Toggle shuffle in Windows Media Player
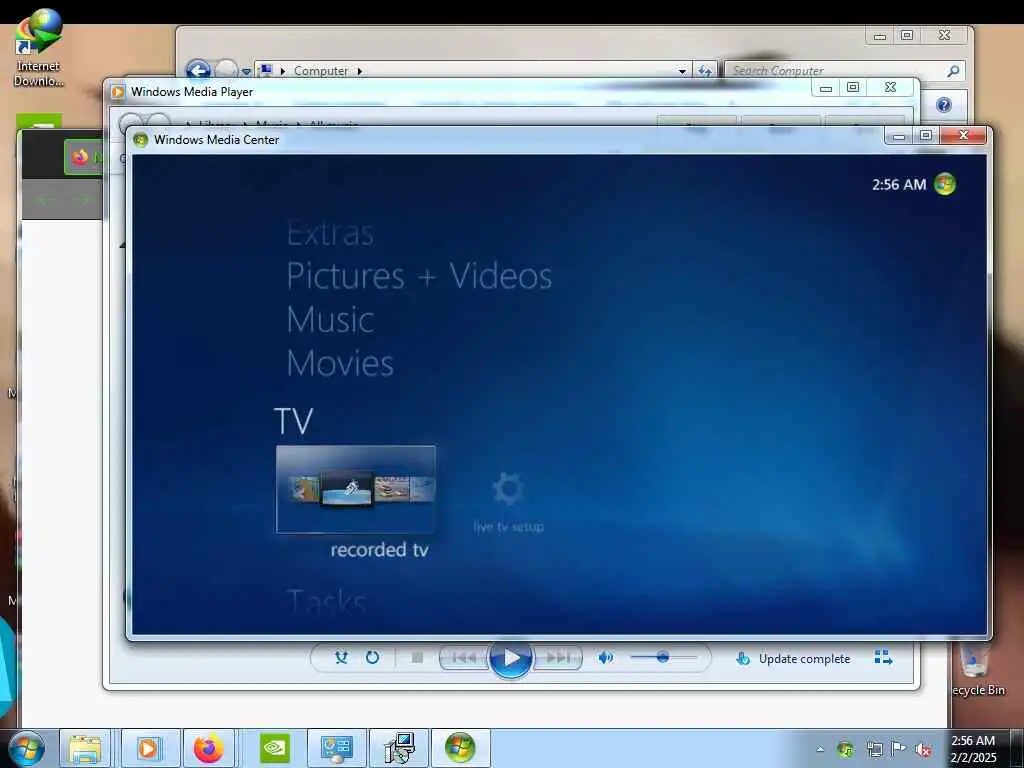The height and width of the screenshot is (768, 1024). click(341, 658)
